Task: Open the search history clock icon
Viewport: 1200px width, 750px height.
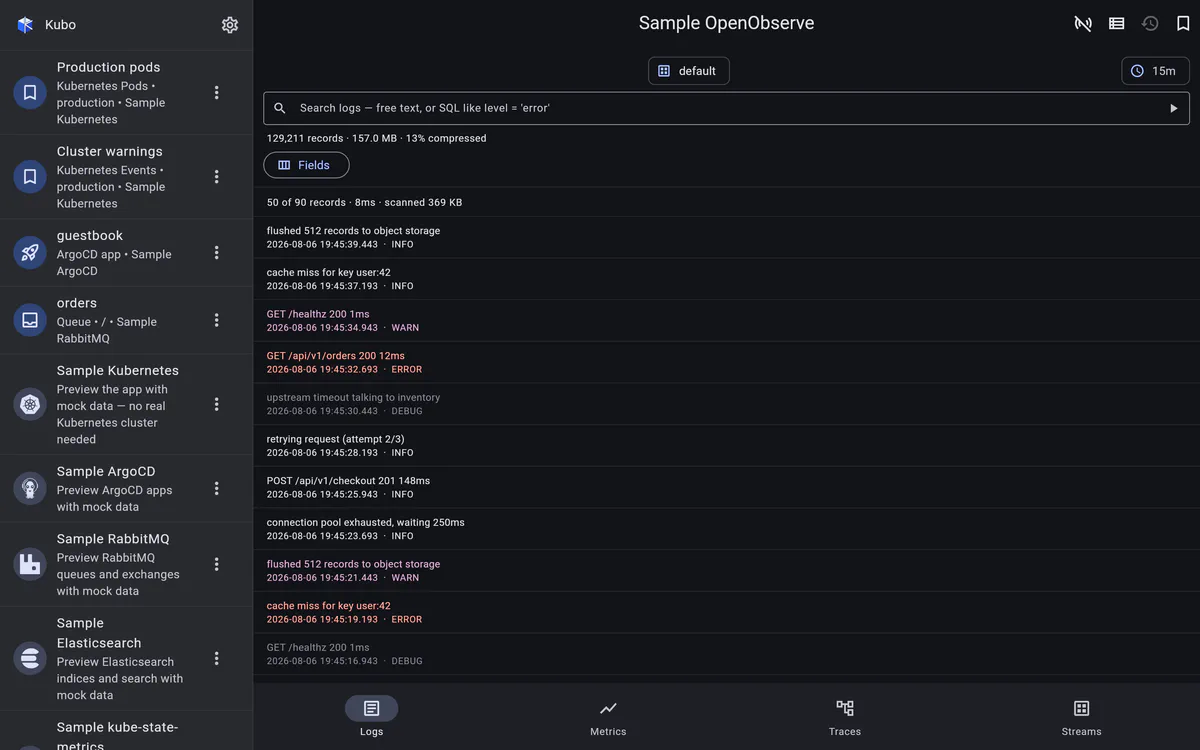Action: (x=1150, y=23)
